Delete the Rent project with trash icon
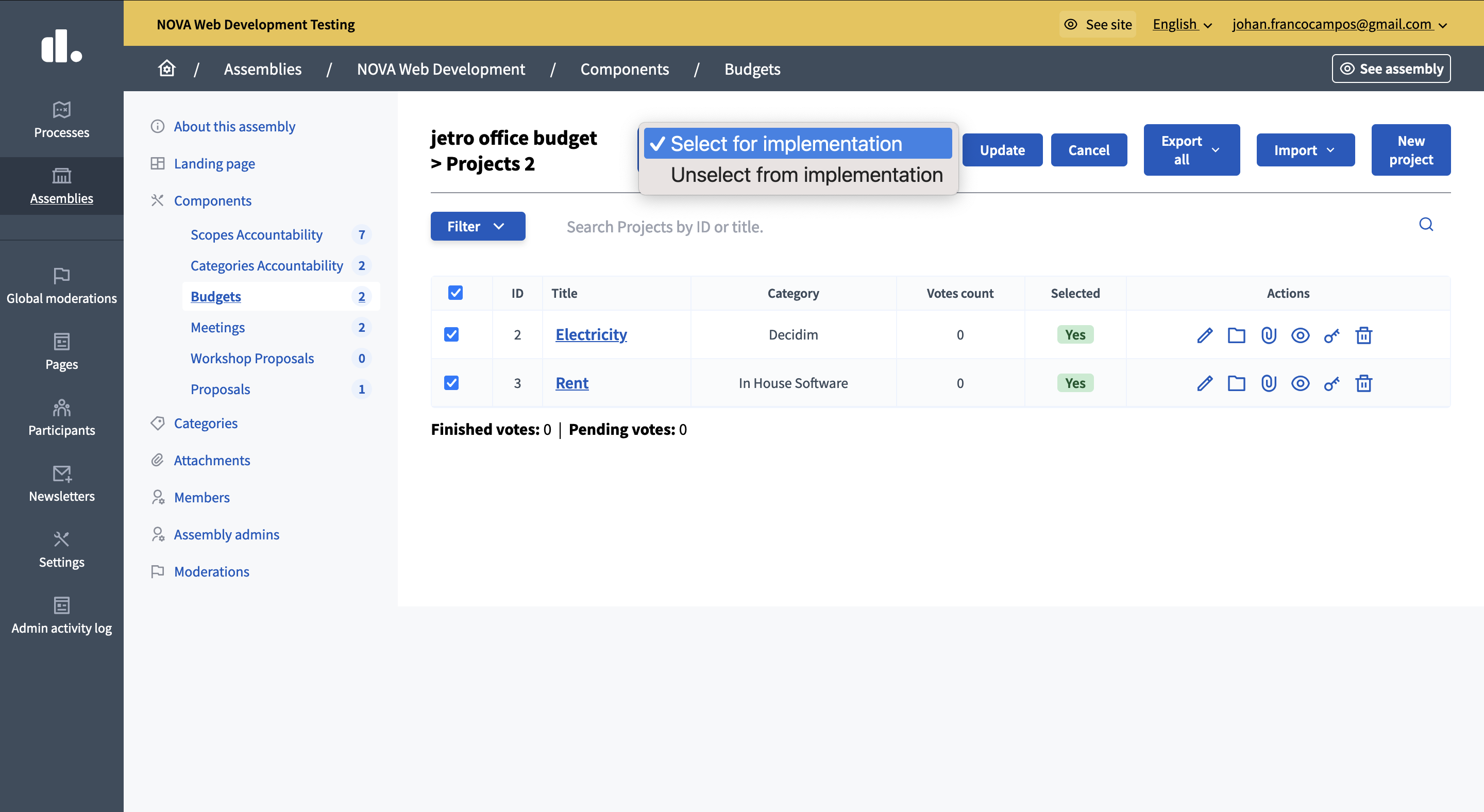1484x812 pixels. [1363, 383]
